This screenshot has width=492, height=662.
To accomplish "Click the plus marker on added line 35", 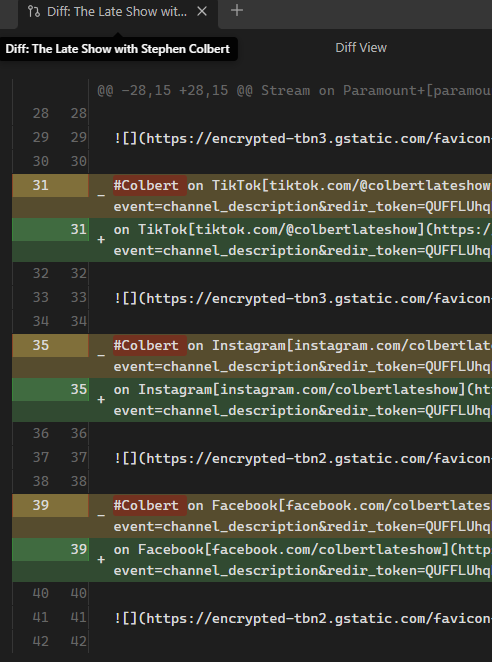I will pyautogui.click(x=101, y=399).
